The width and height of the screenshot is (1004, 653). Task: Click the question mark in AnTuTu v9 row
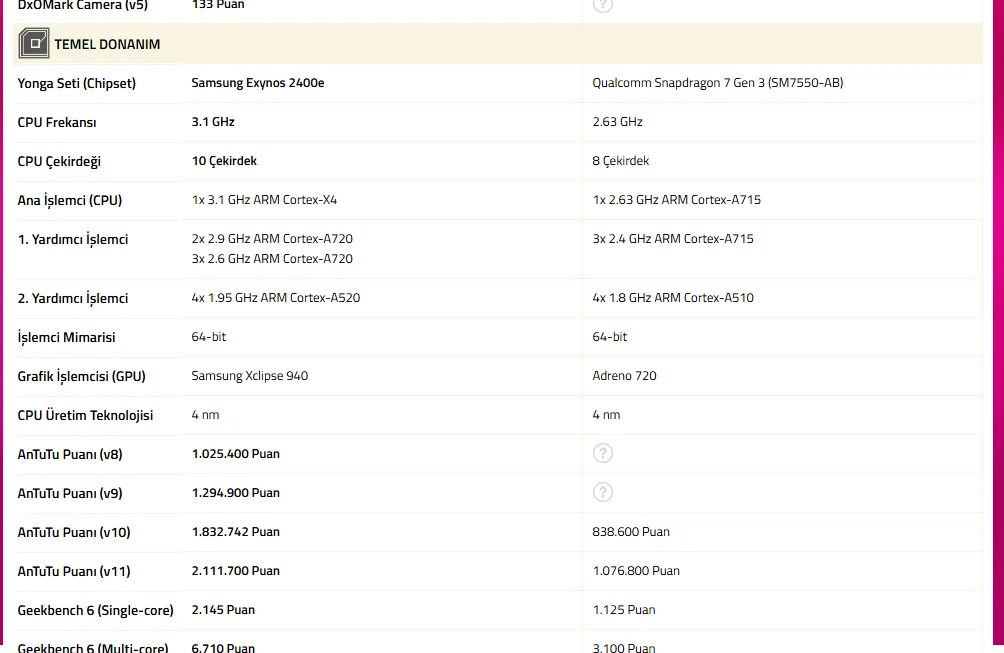click(603, 492)
